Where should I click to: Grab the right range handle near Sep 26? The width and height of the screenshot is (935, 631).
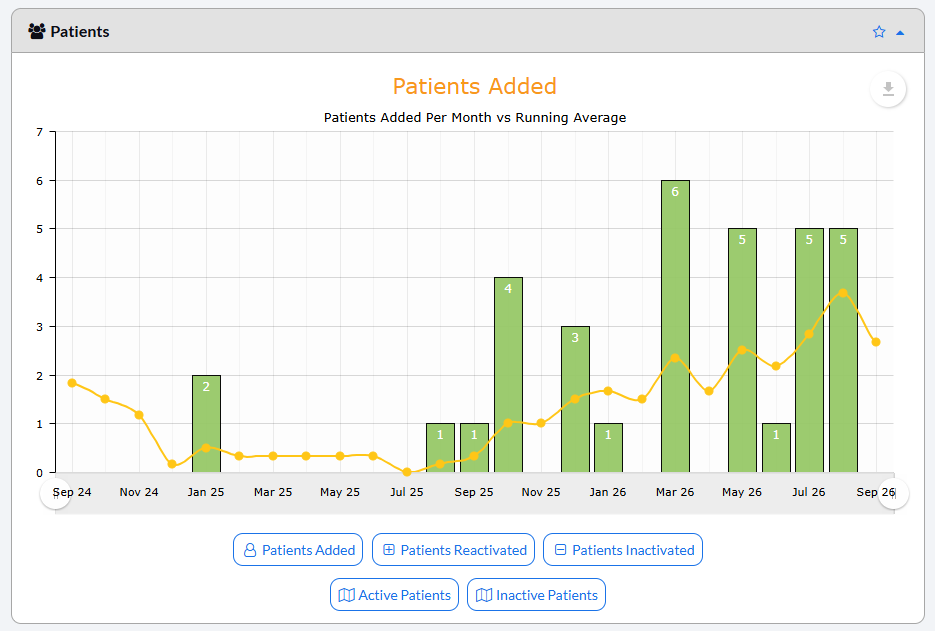(x=893, y=494)
